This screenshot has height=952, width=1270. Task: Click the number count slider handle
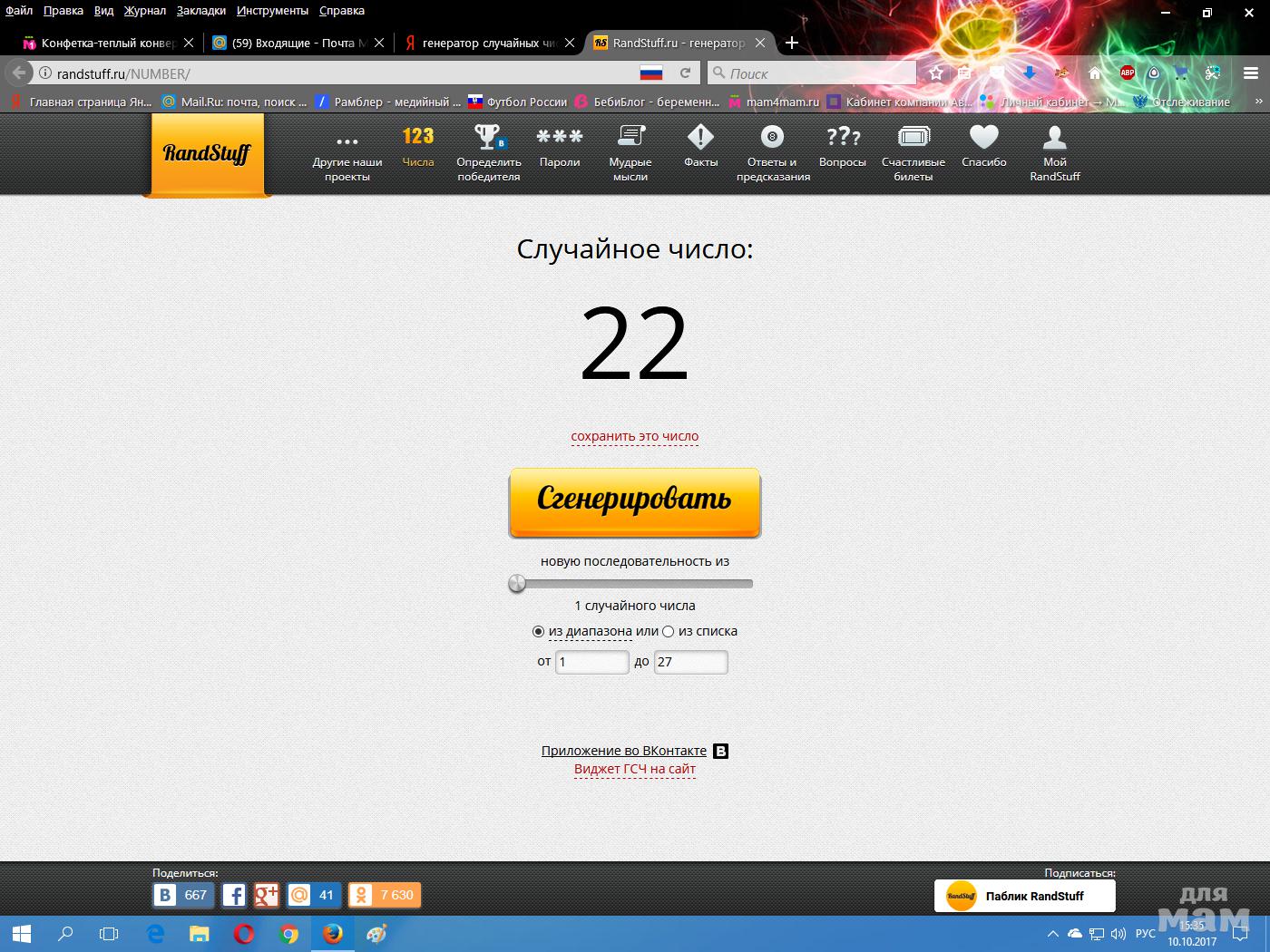pos(517,583)
